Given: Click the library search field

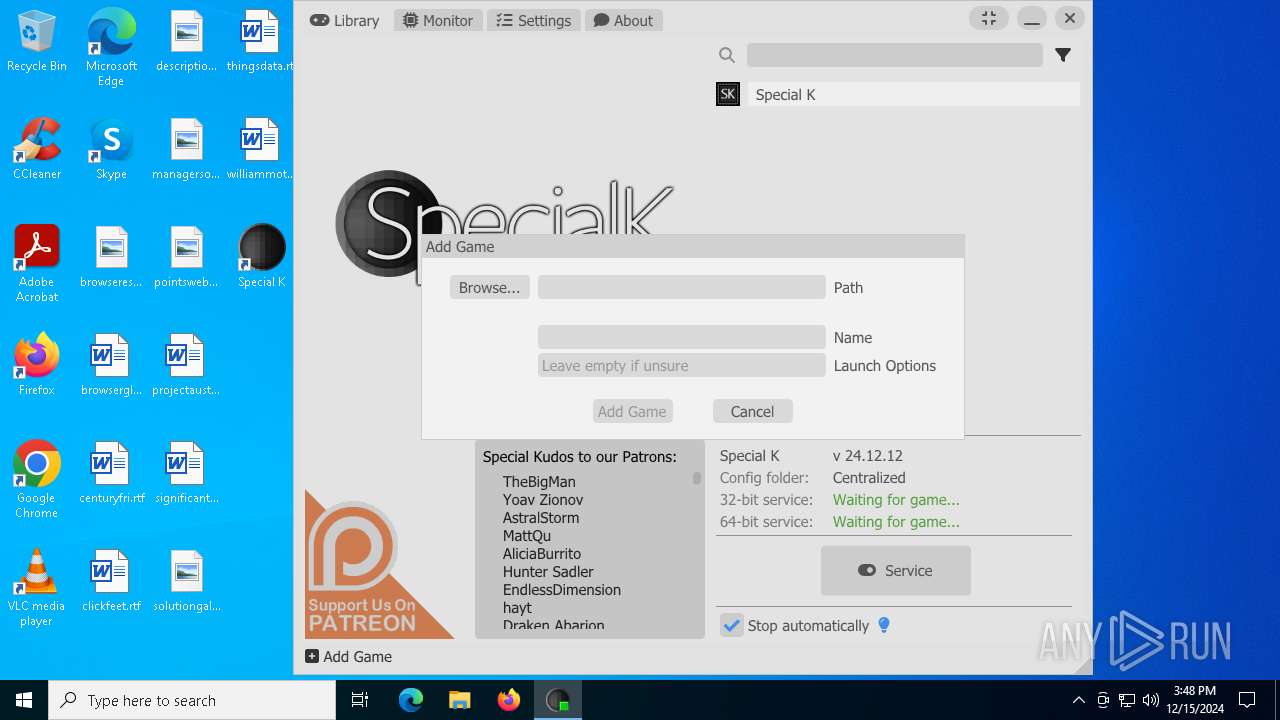Looking at the screenshot, I should click(894, 55).
